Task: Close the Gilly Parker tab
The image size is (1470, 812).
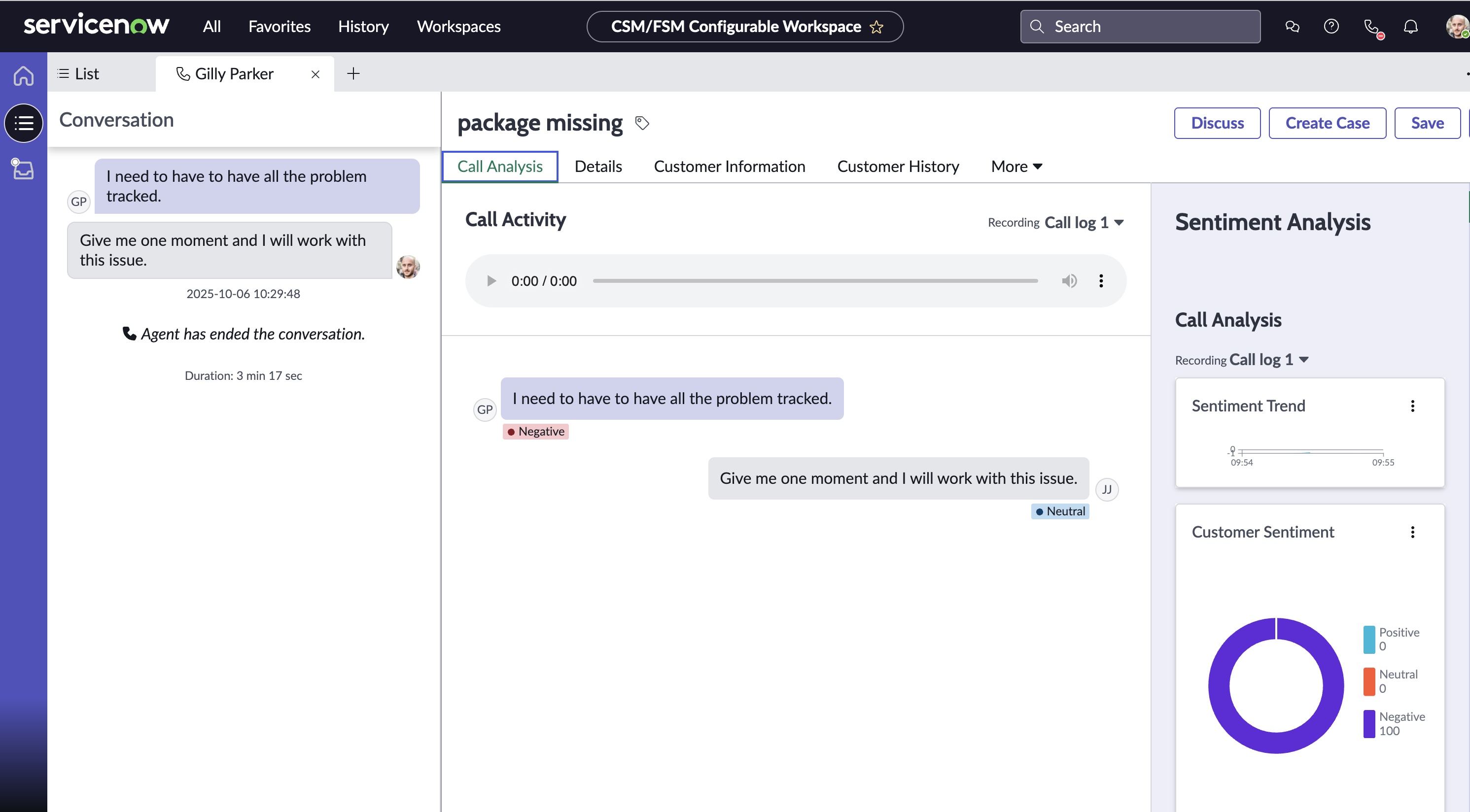Action: coord(315,74)
